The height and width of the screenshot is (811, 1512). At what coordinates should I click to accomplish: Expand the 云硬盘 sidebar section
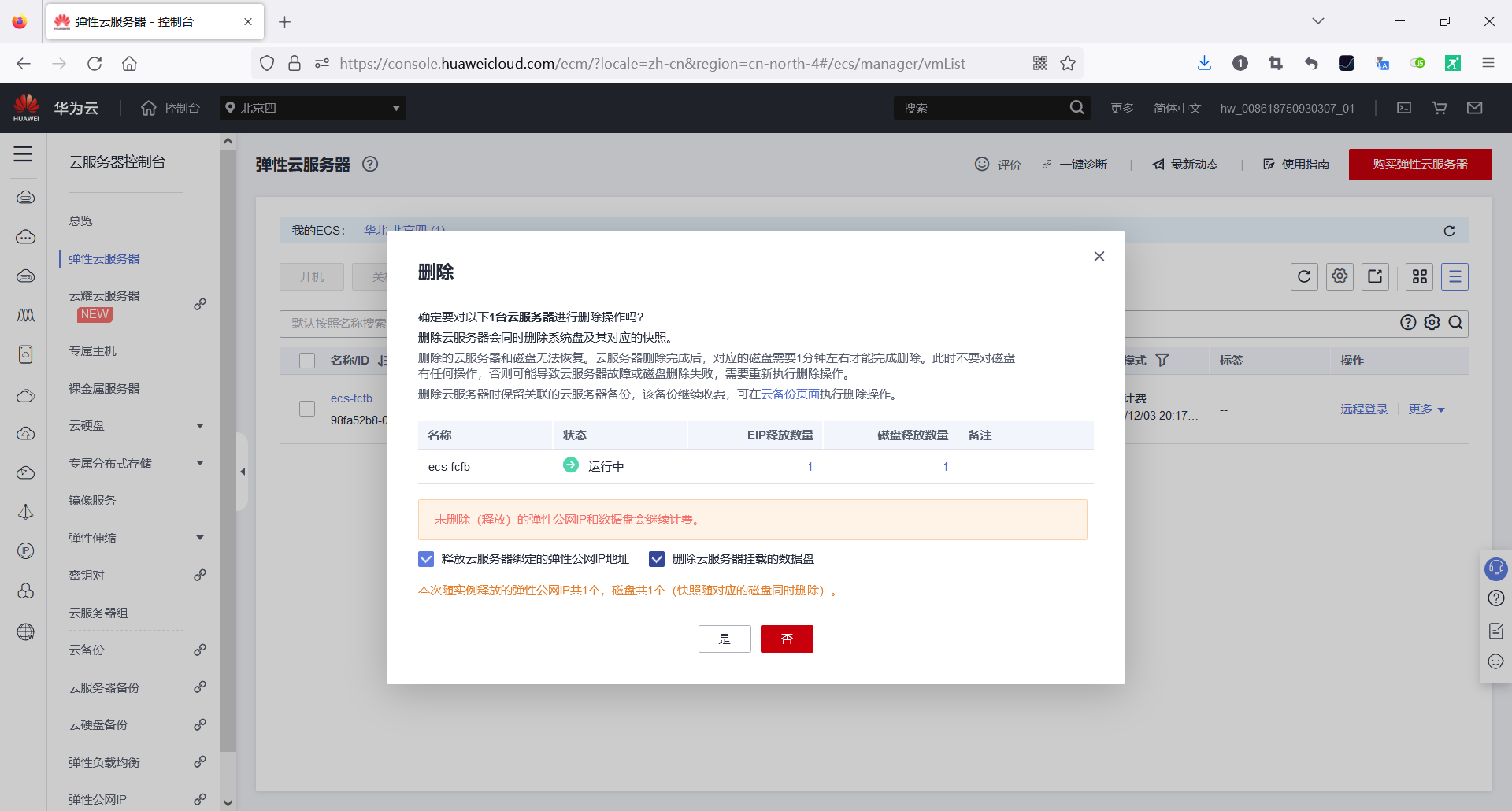137,425
